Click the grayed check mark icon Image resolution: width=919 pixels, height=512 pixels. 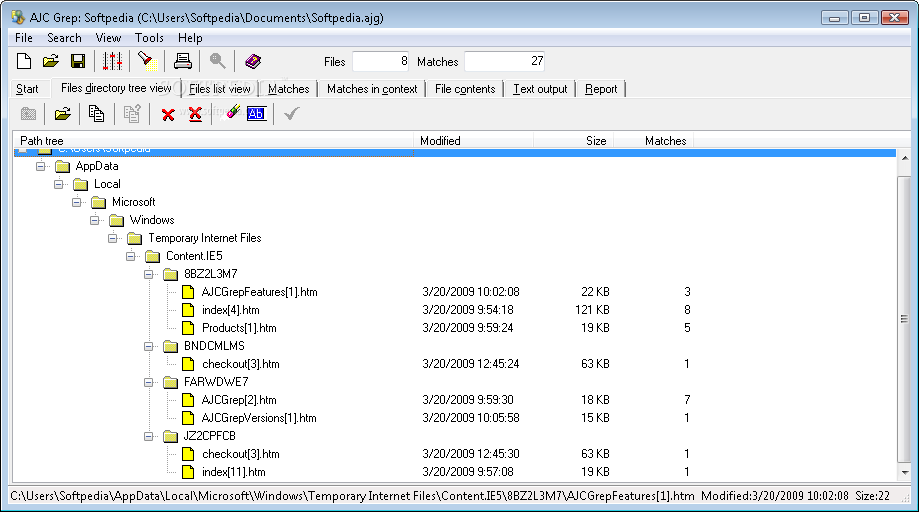(x=291, y=114)
